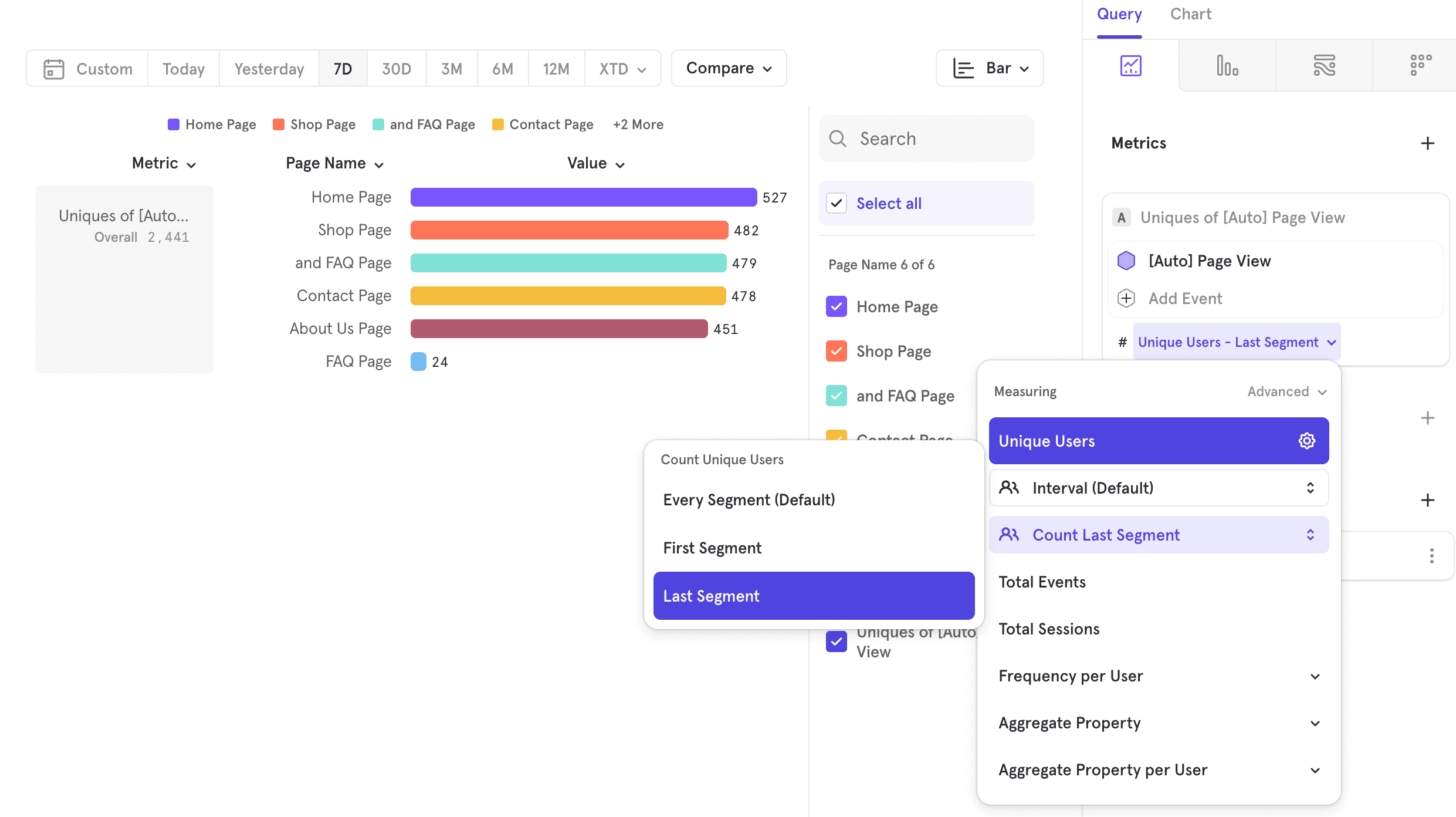Switch to the Chart tab

pos(1190,14)
